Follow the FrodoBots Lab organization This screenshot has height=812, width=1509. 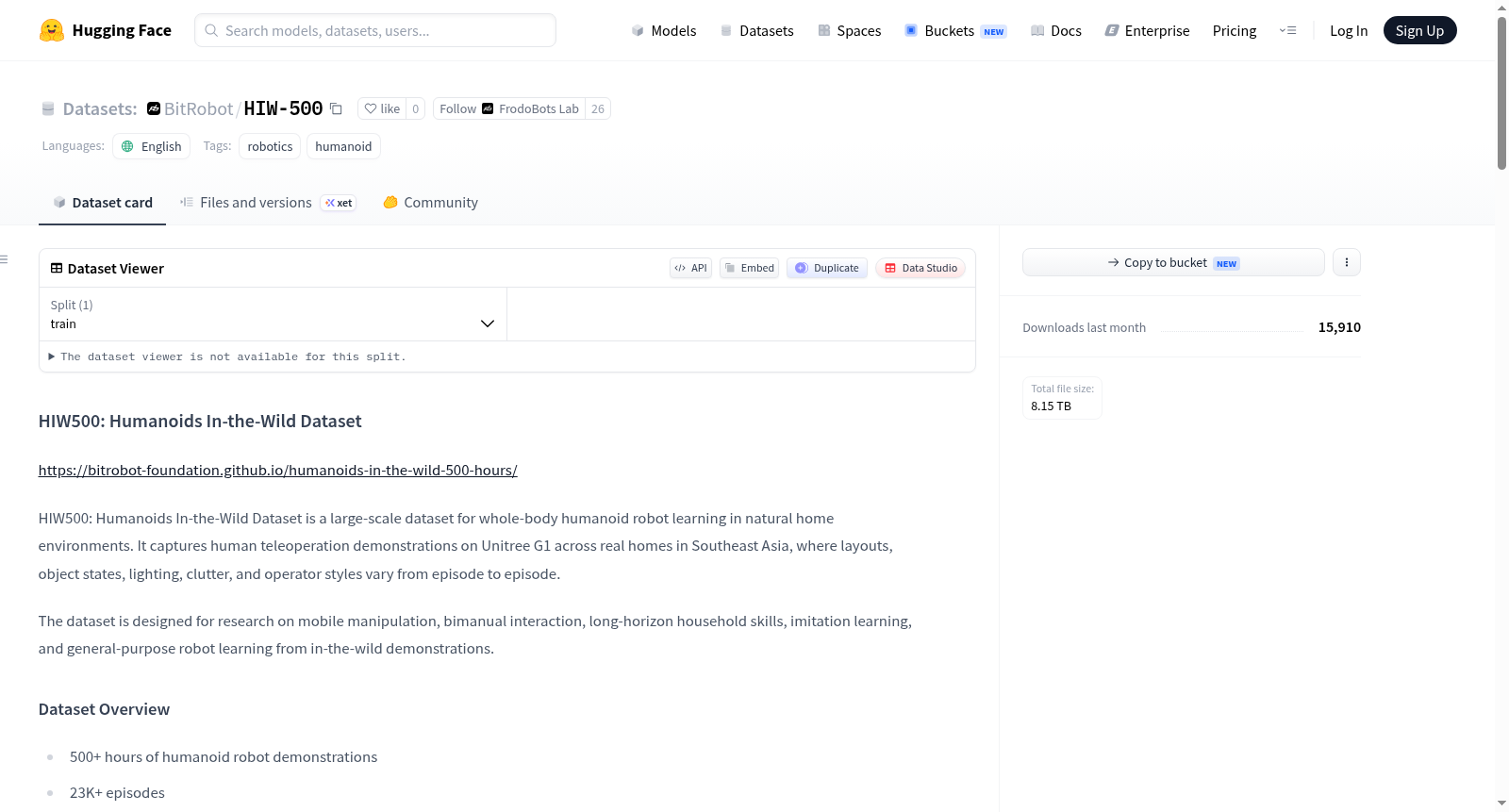coord(509,108)
